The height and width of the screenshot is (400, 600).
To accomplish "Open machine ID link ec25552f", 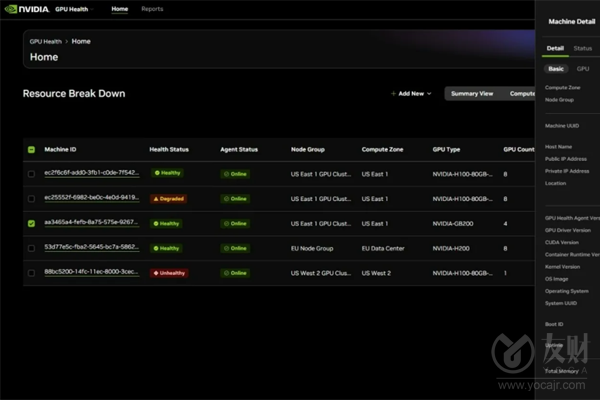I will (x=91, y=198).
